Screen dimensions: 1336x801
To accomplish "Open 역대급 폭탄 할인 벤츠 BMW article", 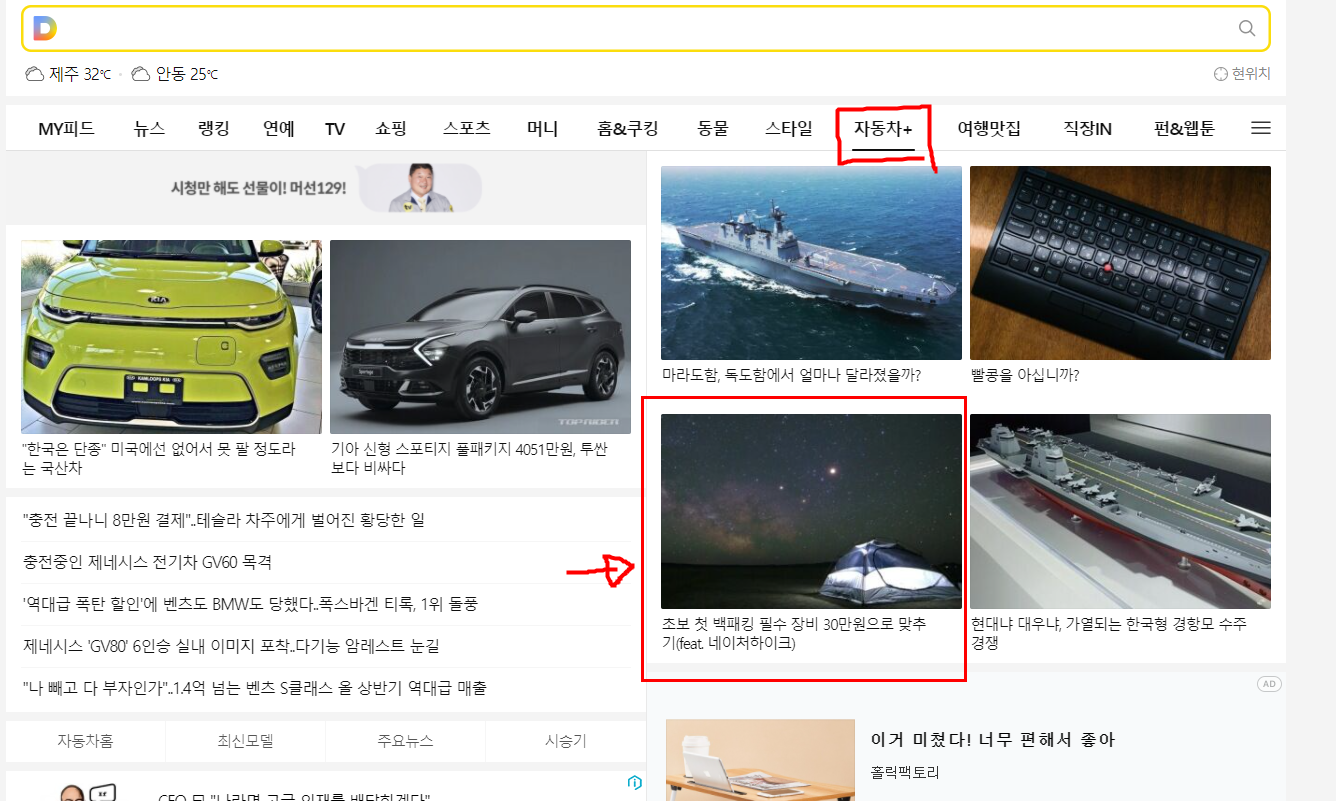I will click(x=250, y=604).
